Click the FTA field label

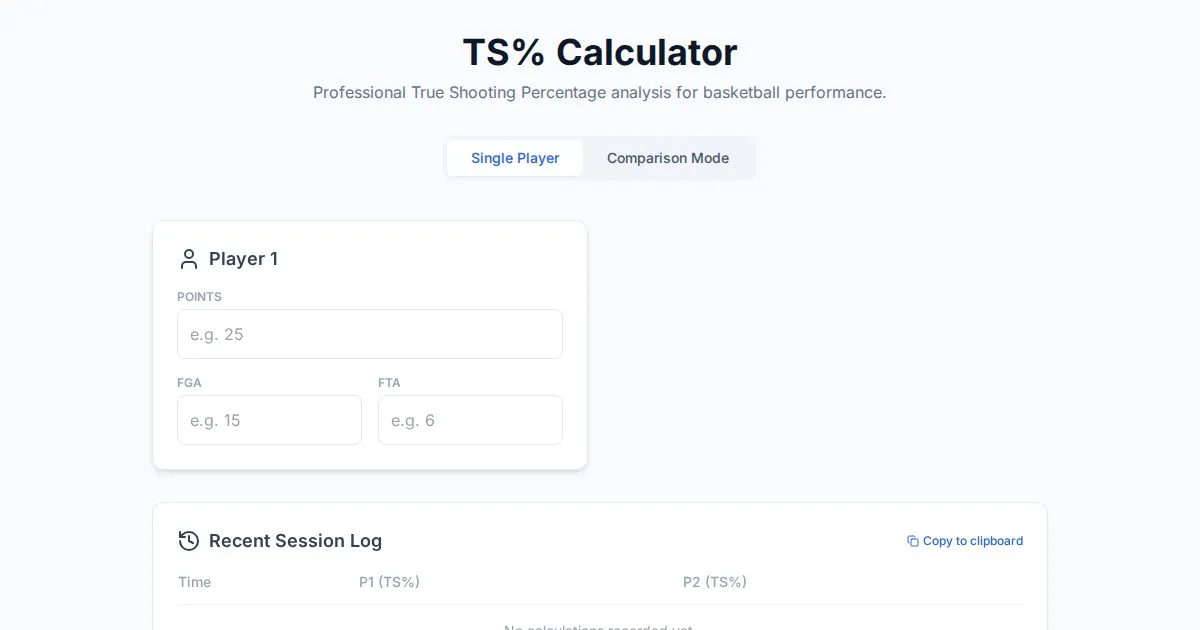389,383
